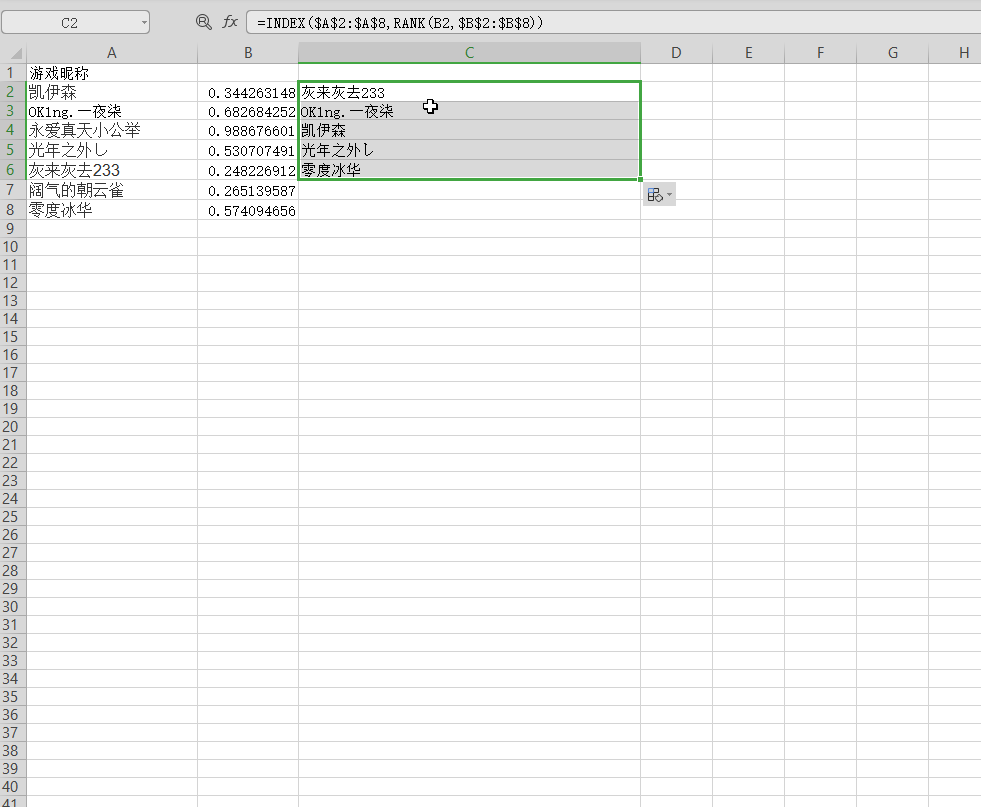
Task: Click cell C6 showing 零度冰华
Action: (469, 170)
